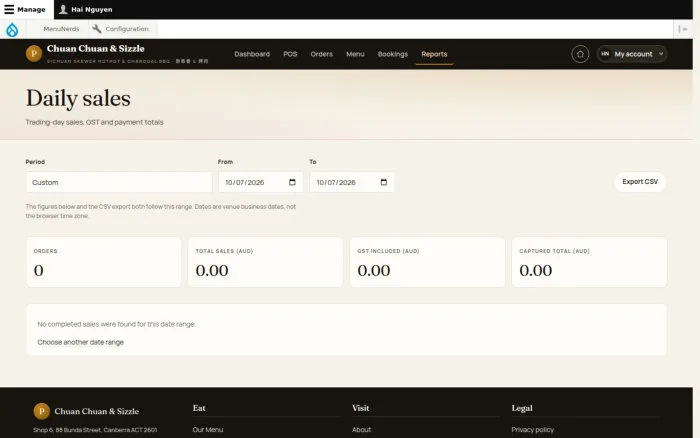Click the footer address Shop 6, 88 Bunda Street

point(95,430)
